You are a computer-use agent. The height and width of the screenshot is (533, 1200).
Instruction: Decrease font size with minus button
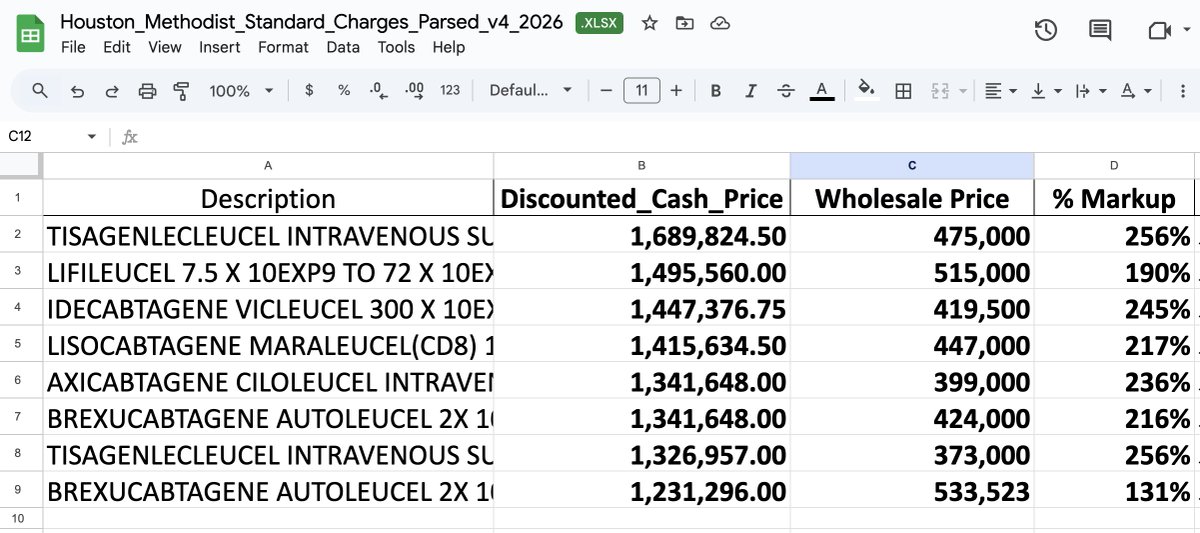(605, 91)
